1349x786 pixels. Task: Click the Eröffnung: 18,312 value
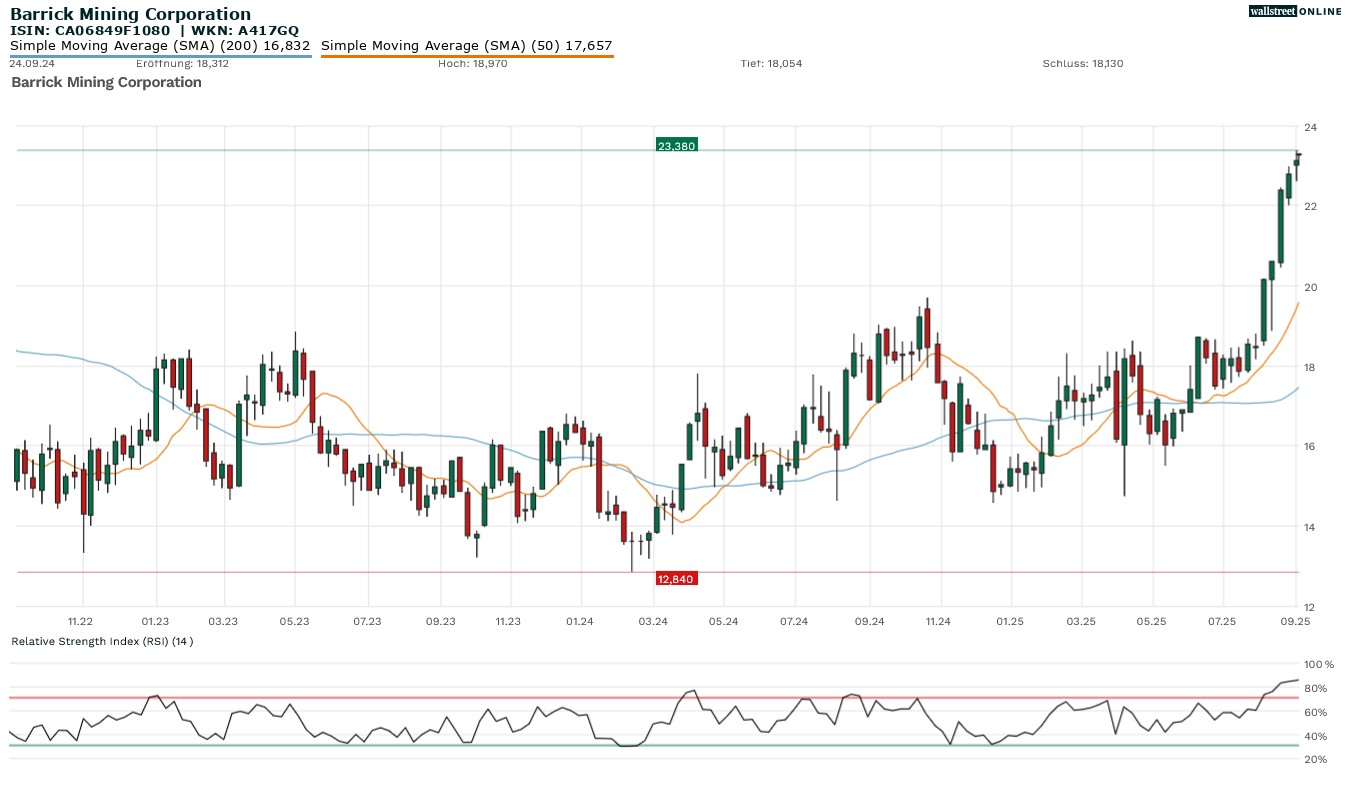(x=183, y=64)
